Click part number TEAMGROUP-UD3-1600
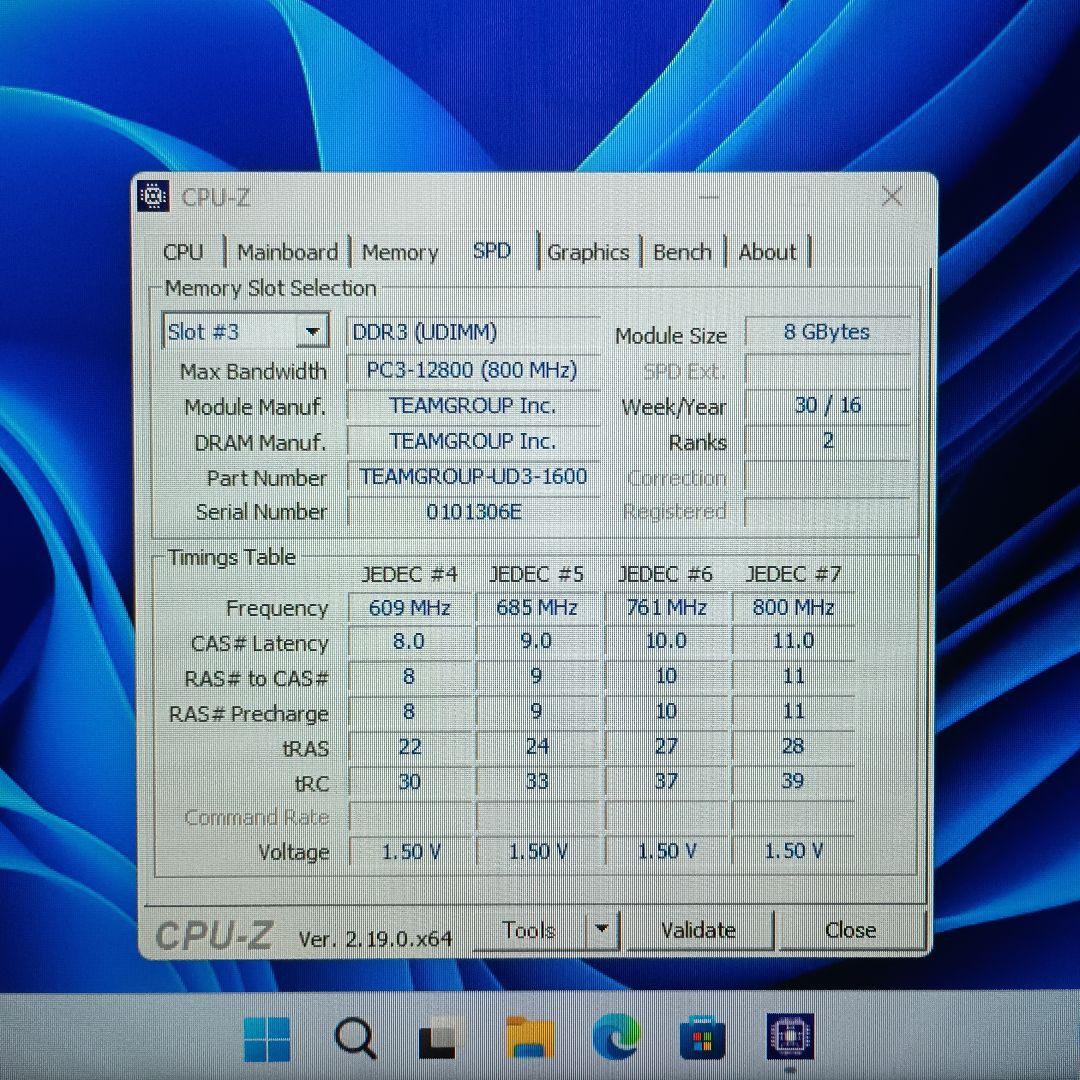1080x1080 pixels. (x=473, y=476)
